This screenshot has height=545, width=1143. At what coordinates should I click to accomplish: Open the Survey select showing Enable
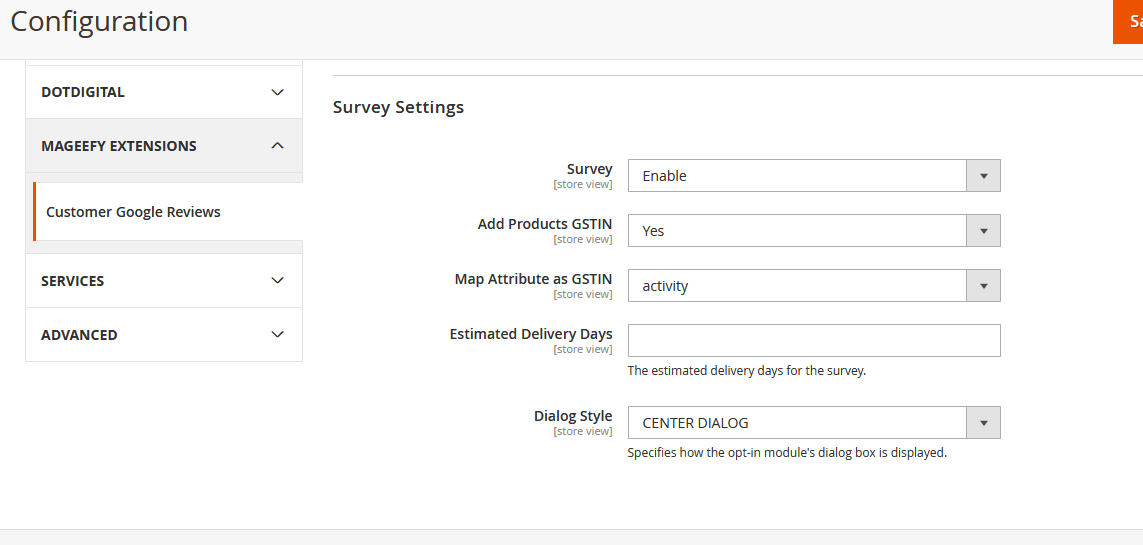pyautogui.click(x=797, y=176)
